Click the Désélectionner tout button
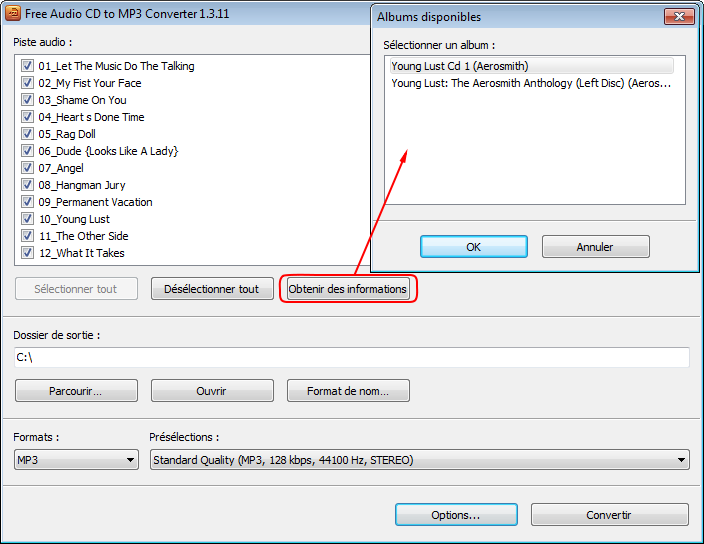 pyautogui.click(x=212, y=289)
